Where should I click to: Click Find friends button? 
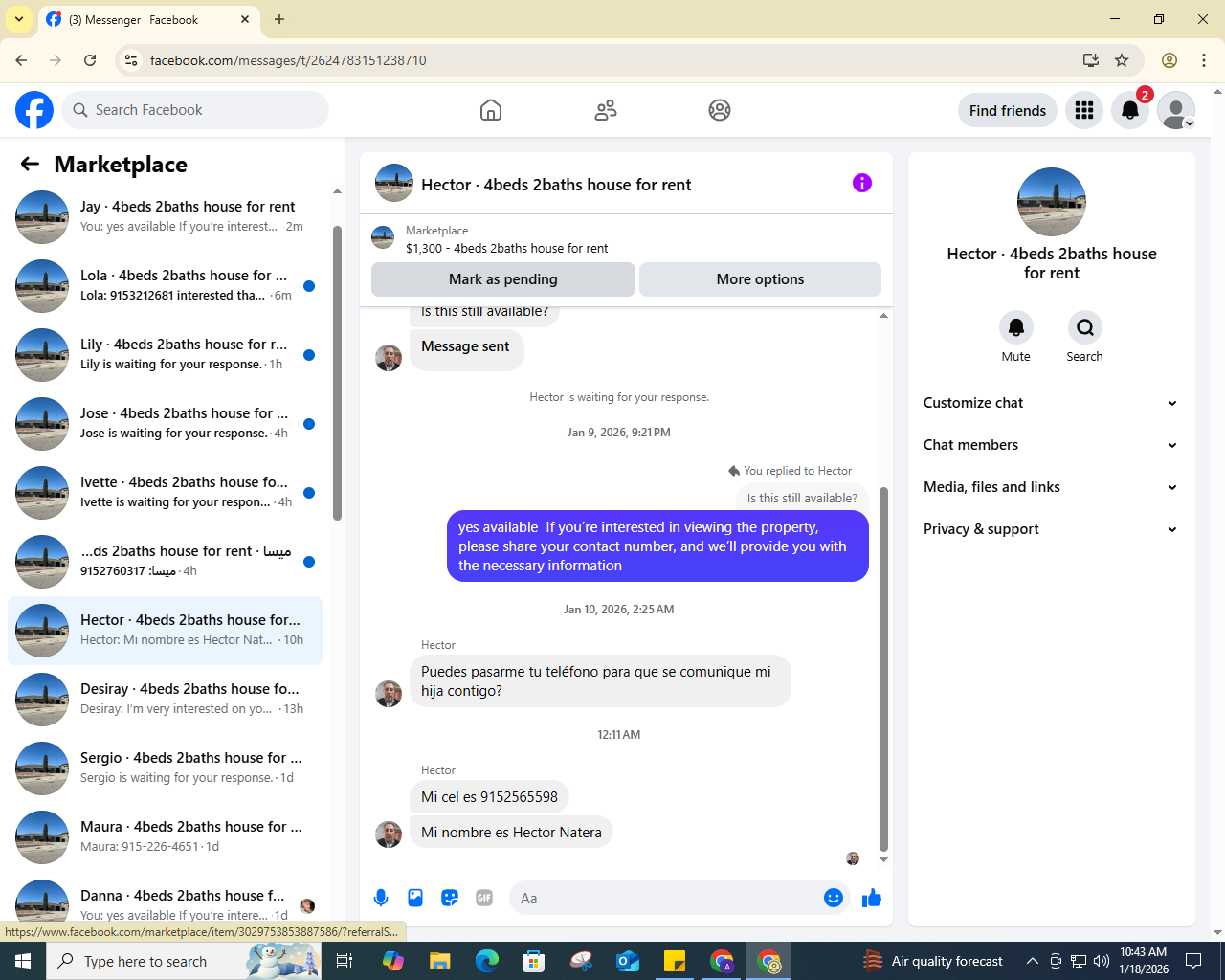[x=1008, y=110]
